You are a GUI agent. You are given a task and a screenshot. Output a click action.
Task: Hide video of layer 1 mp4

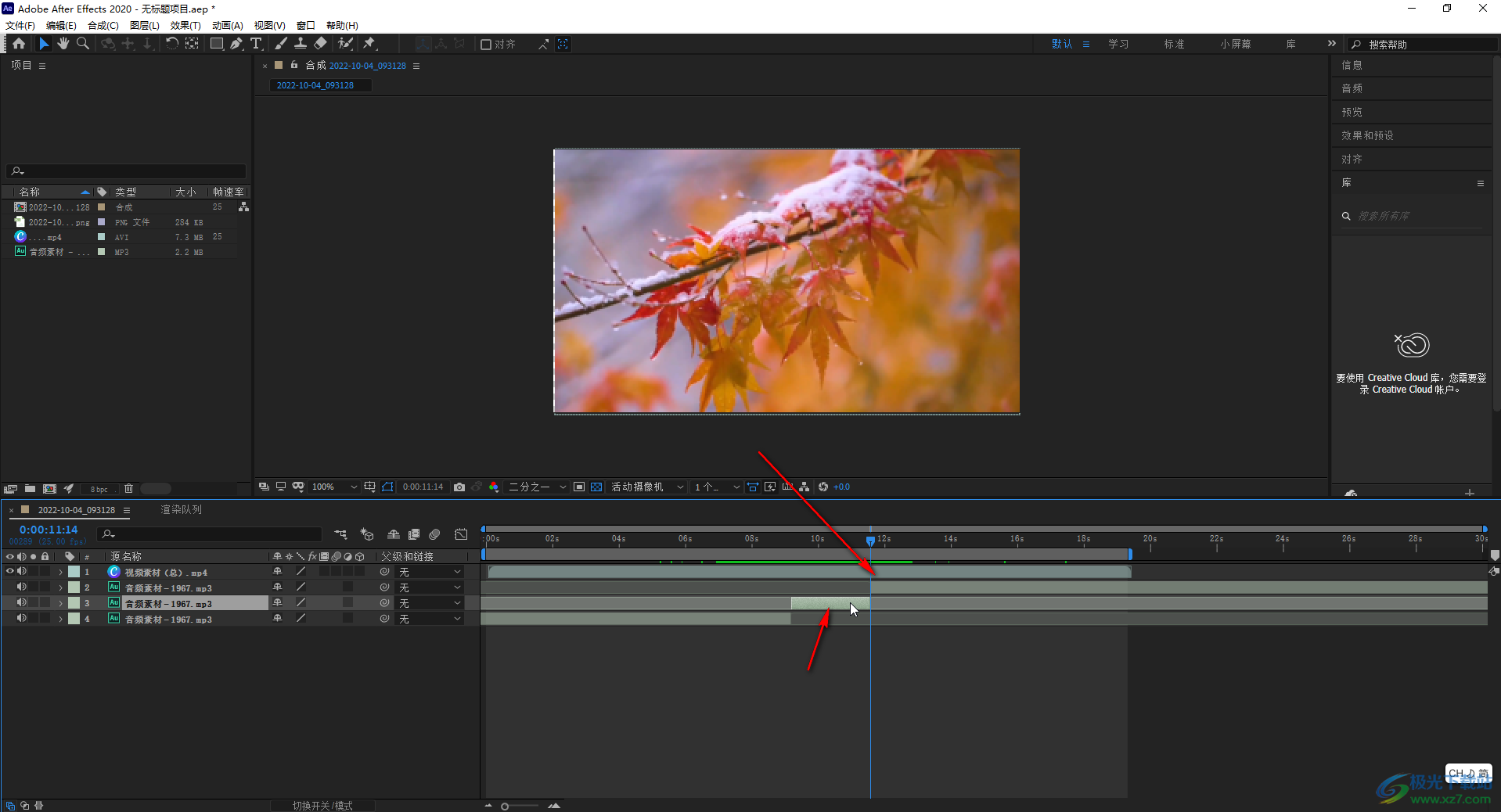click(x=10, y=572)
